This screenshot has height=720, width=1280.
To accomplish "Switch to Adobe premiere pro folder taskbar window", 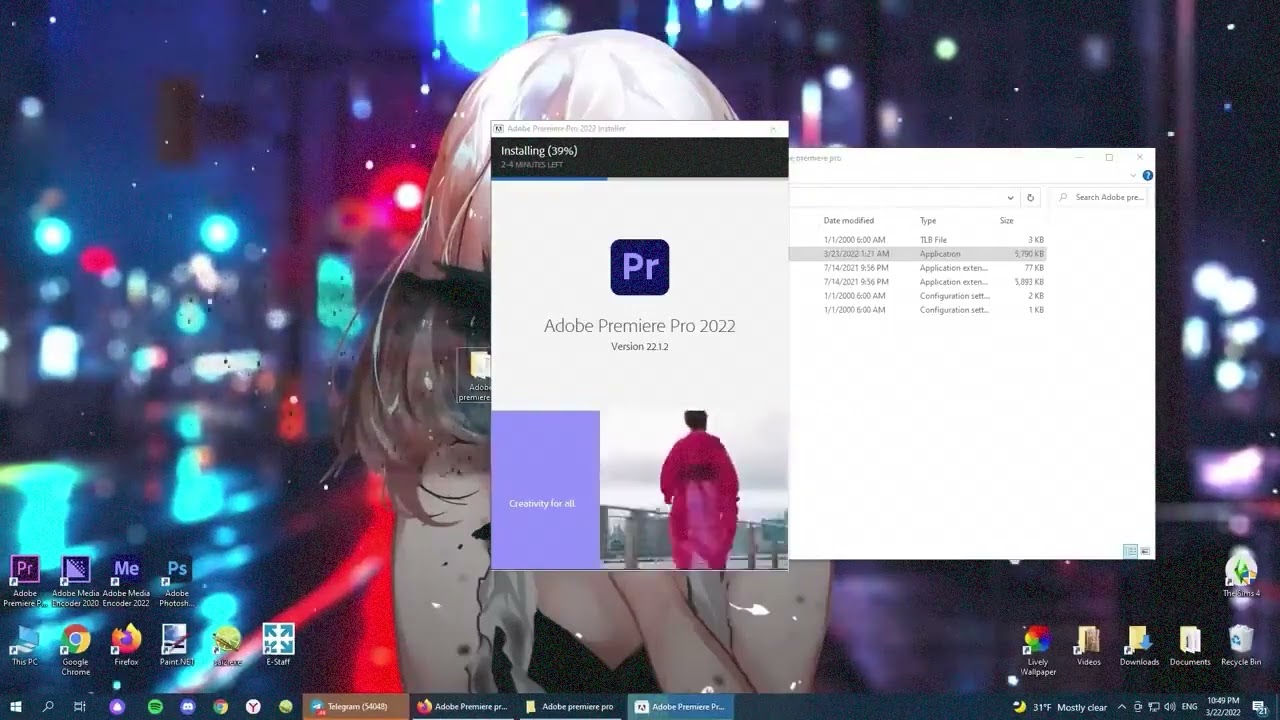I will (x=571, y=706).
